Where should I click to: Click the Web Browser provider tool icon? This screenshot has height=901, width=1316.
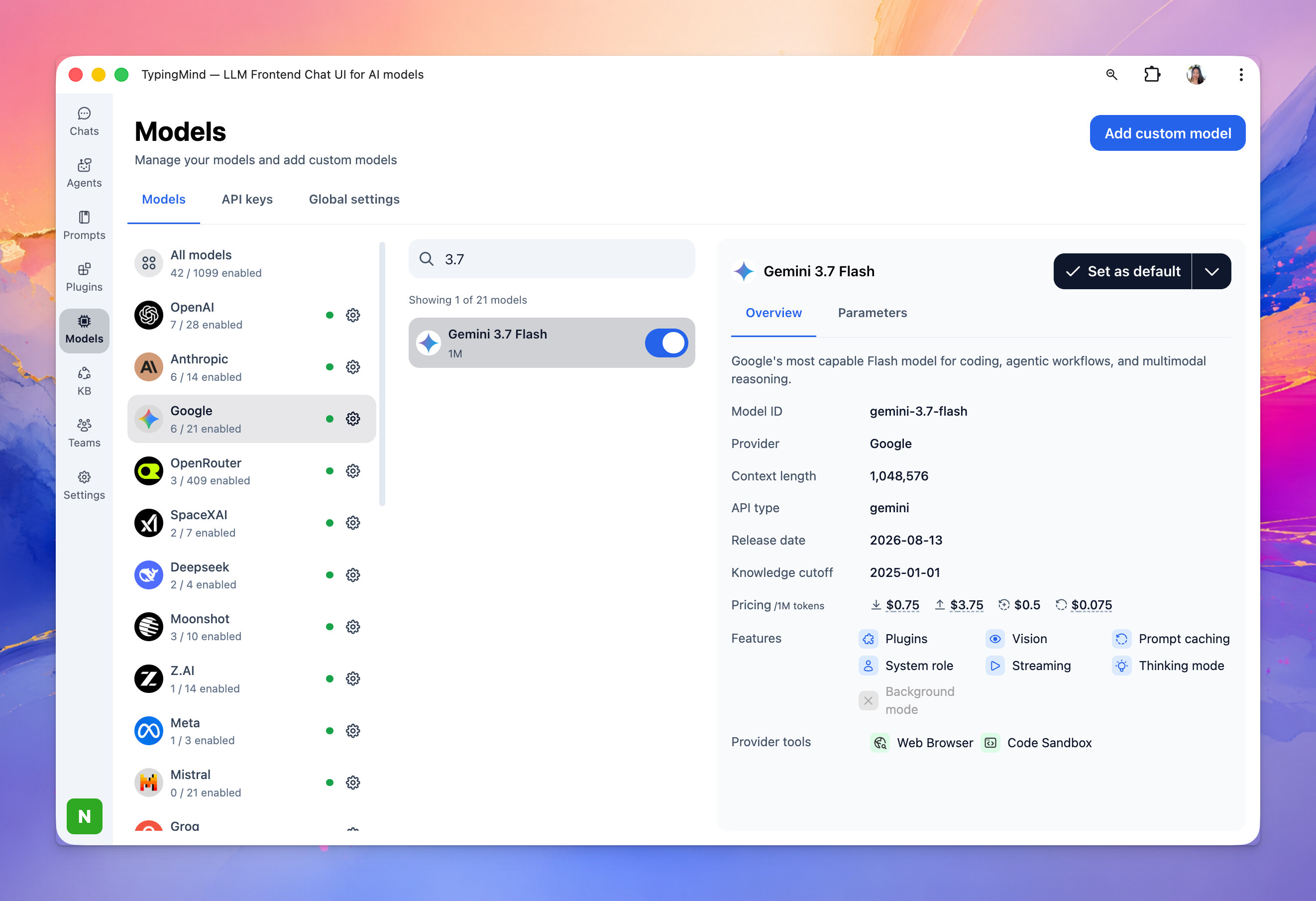point(879,742)
